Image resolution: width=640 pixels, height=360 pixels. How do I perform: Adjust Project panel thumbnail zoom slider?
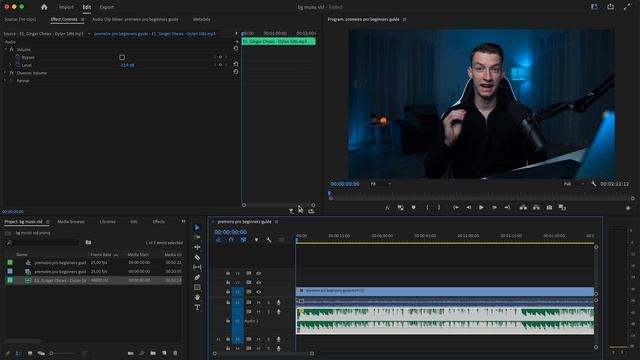(x=61, y=353)
